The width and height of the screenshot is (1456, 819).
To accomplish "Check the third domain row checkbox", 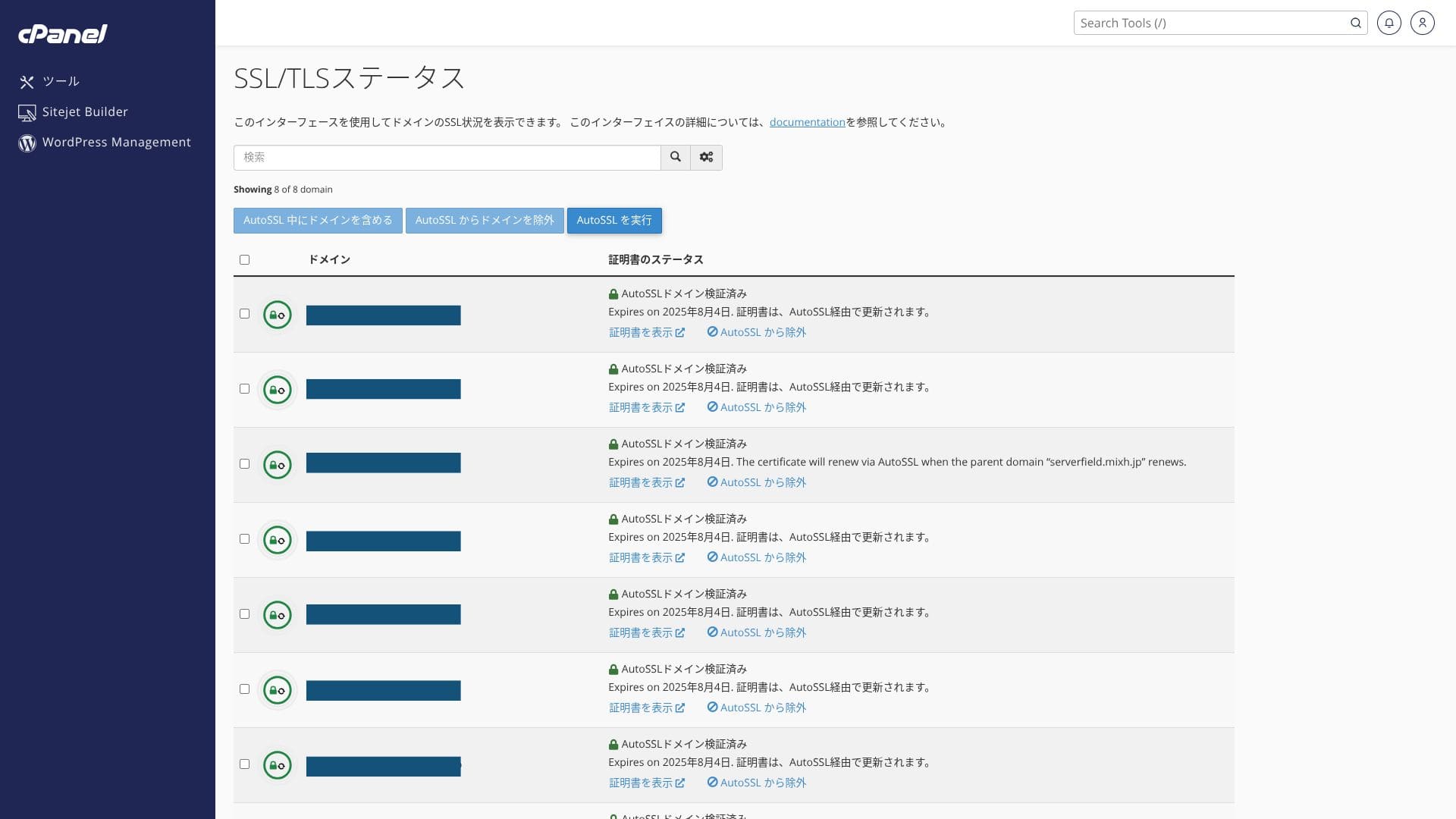I will click(x=244, y=464).
